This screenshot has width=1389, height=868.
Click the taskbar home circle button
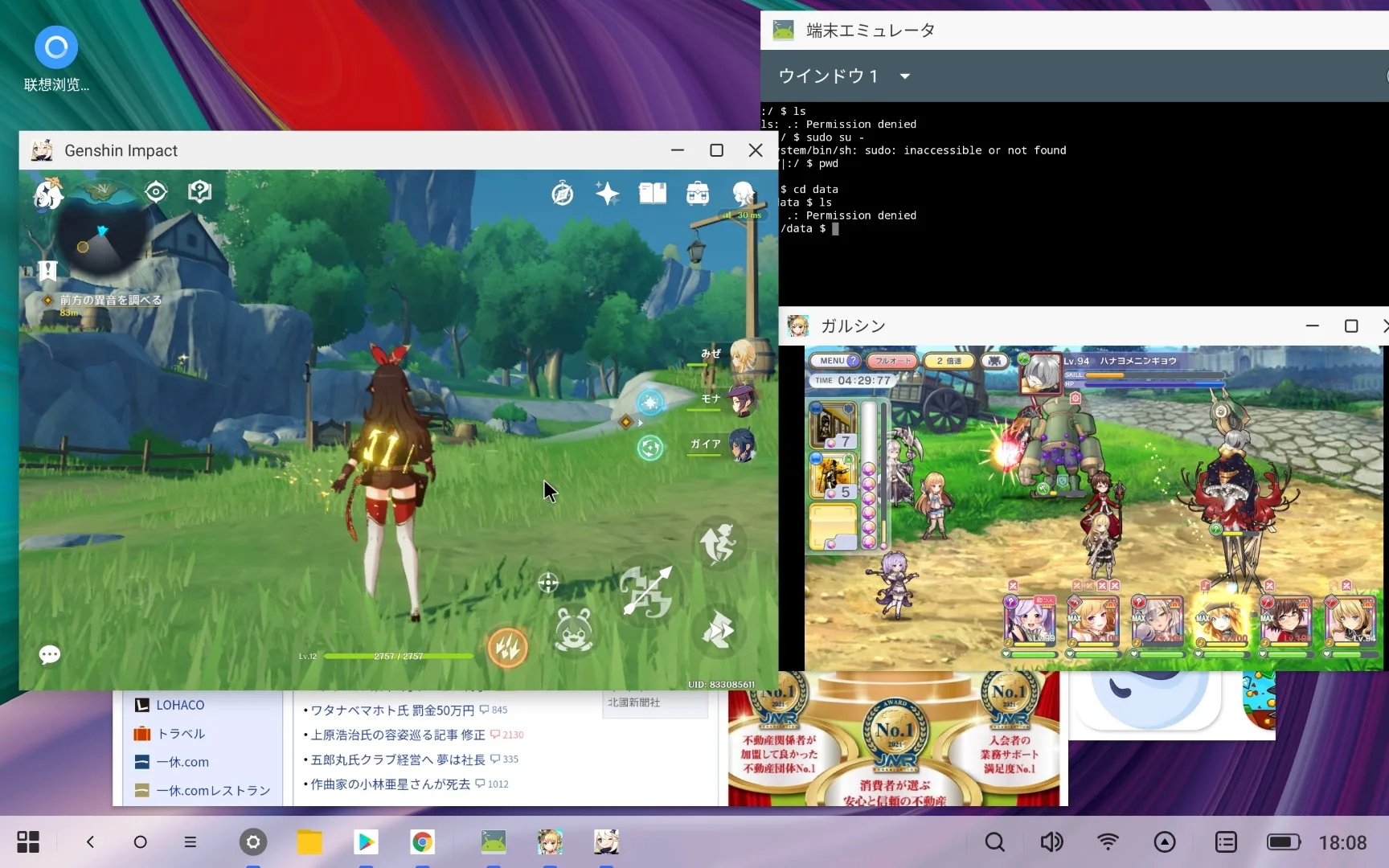140,842
